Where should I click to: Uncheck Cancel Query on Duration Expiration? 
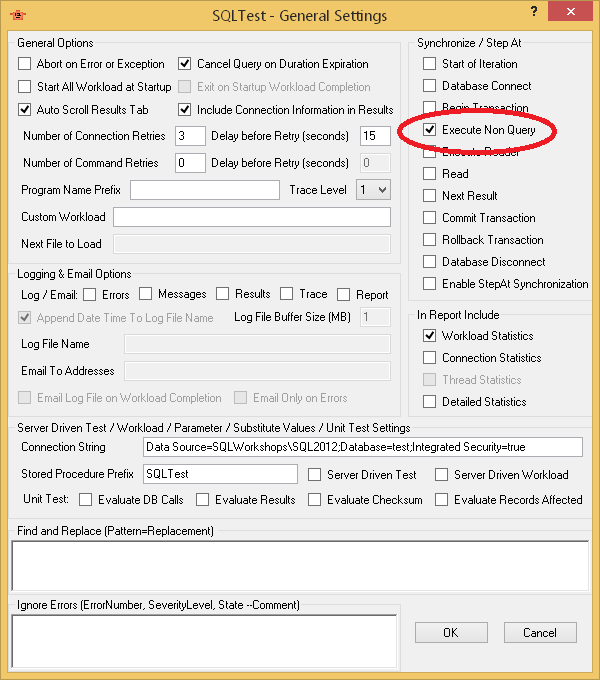coord(185,64)
